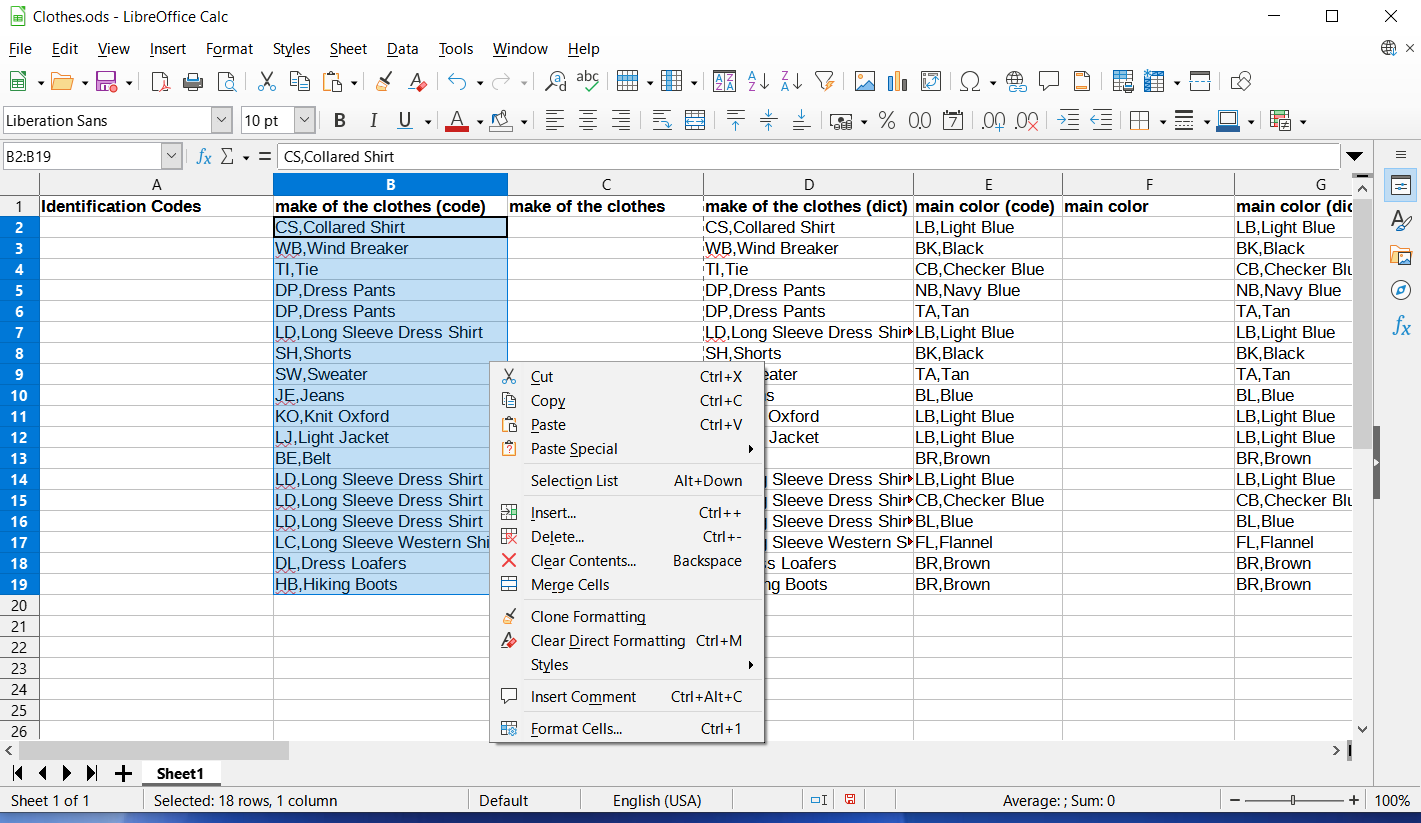
Task: Toggle Center Horizontally alignment
Action: [x=588, y=121]
